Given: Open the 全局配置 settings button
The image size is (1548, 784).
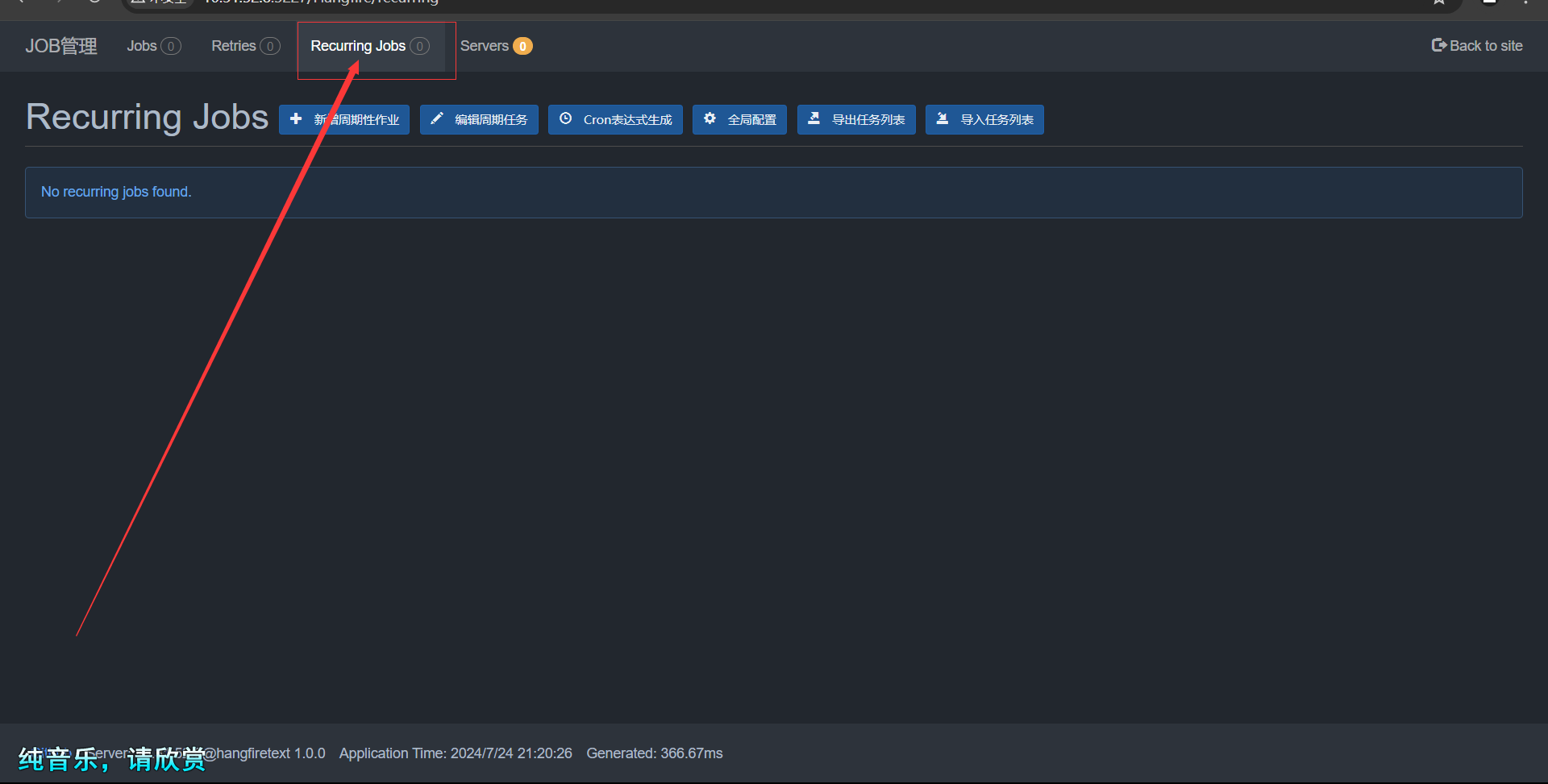Looking at the screenshot, I should pos(739,119).
